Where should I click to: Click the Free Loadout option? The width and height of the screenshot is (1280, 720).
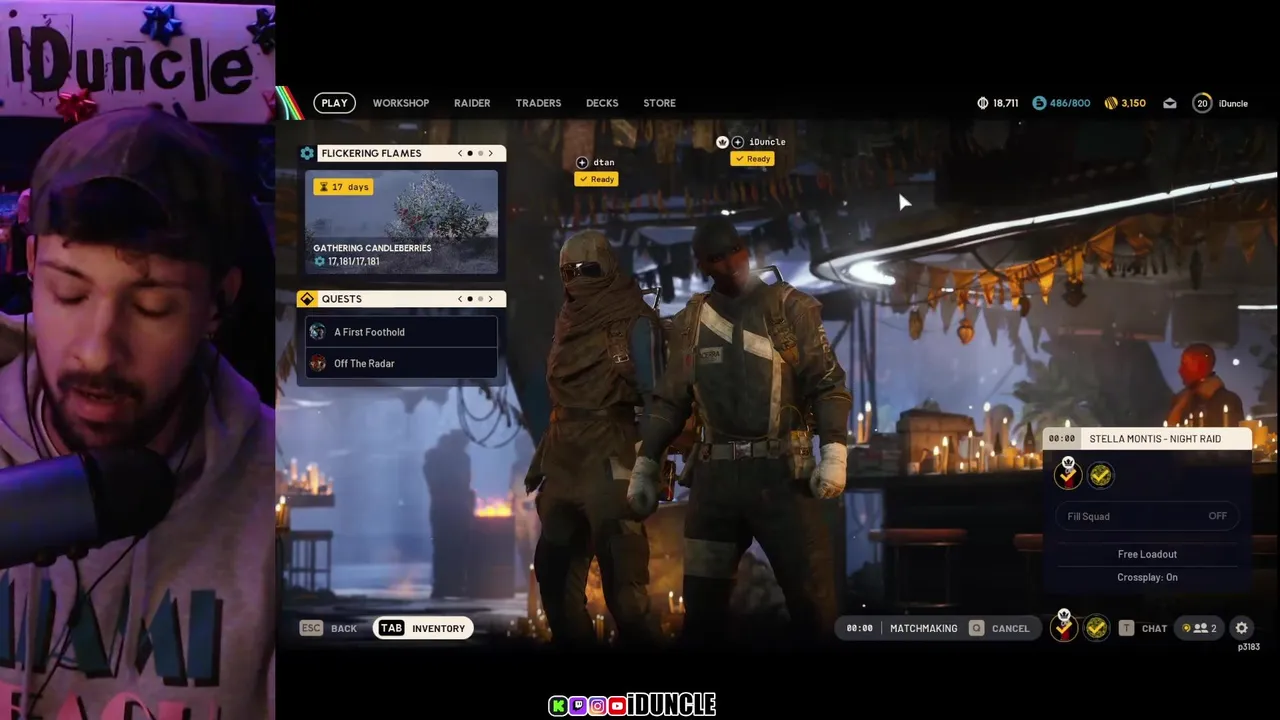click(1147, 554)
